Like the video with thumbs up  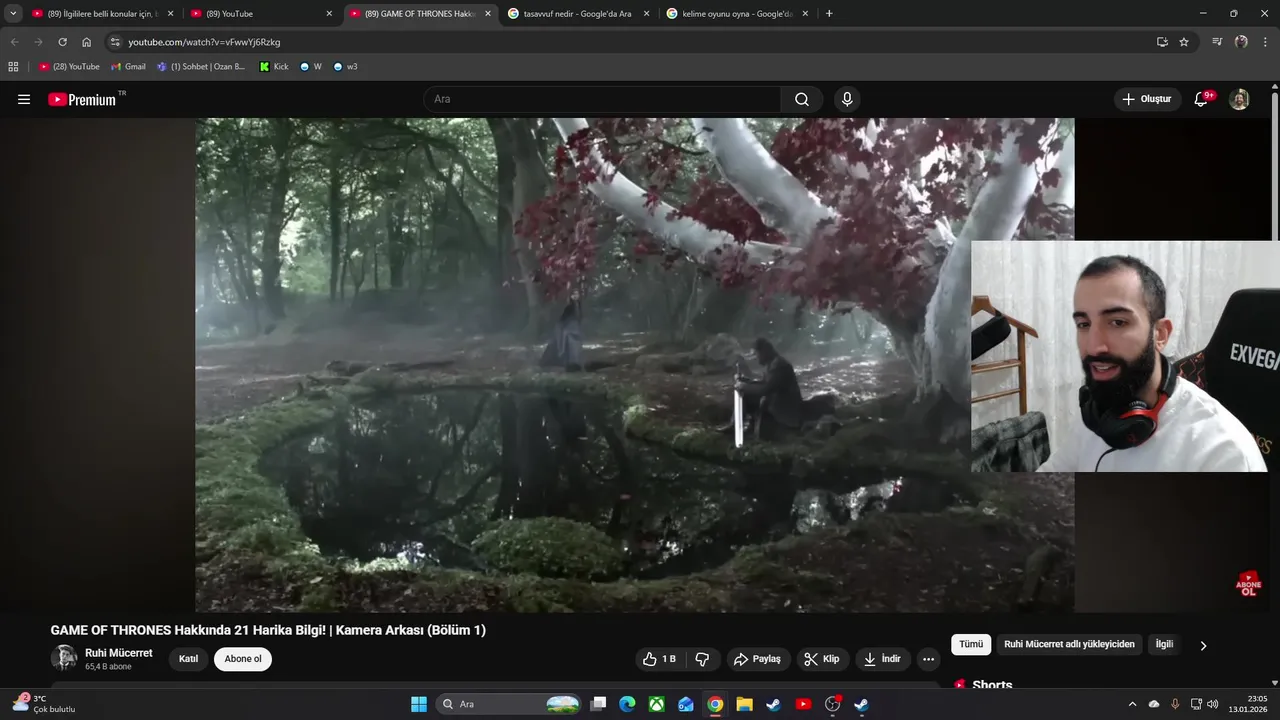pos(660,659)
